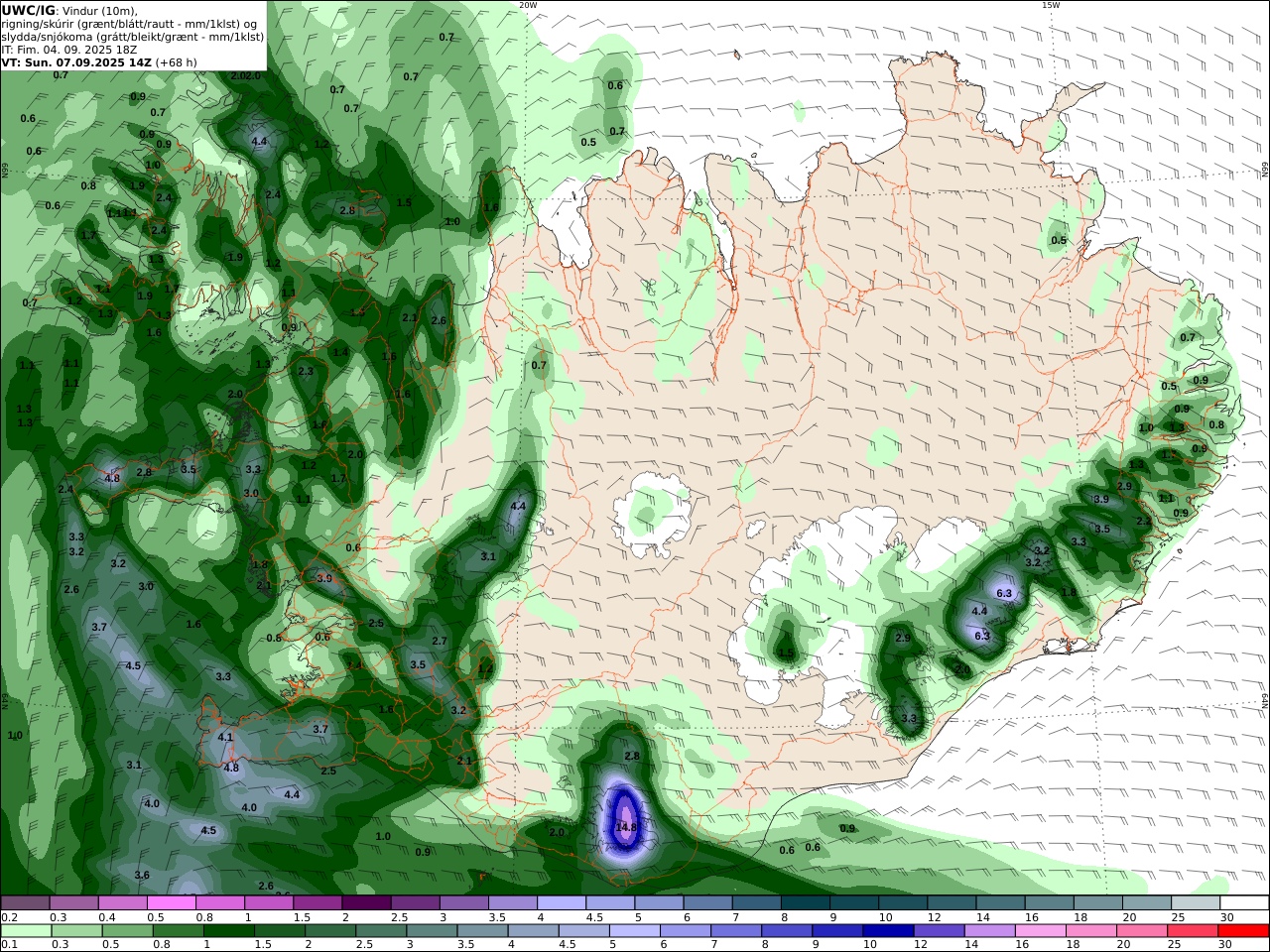Click the '(+68 h)' forecast offset text
1270x952 pixels.
pyautogui.click(x=177, y=62)
